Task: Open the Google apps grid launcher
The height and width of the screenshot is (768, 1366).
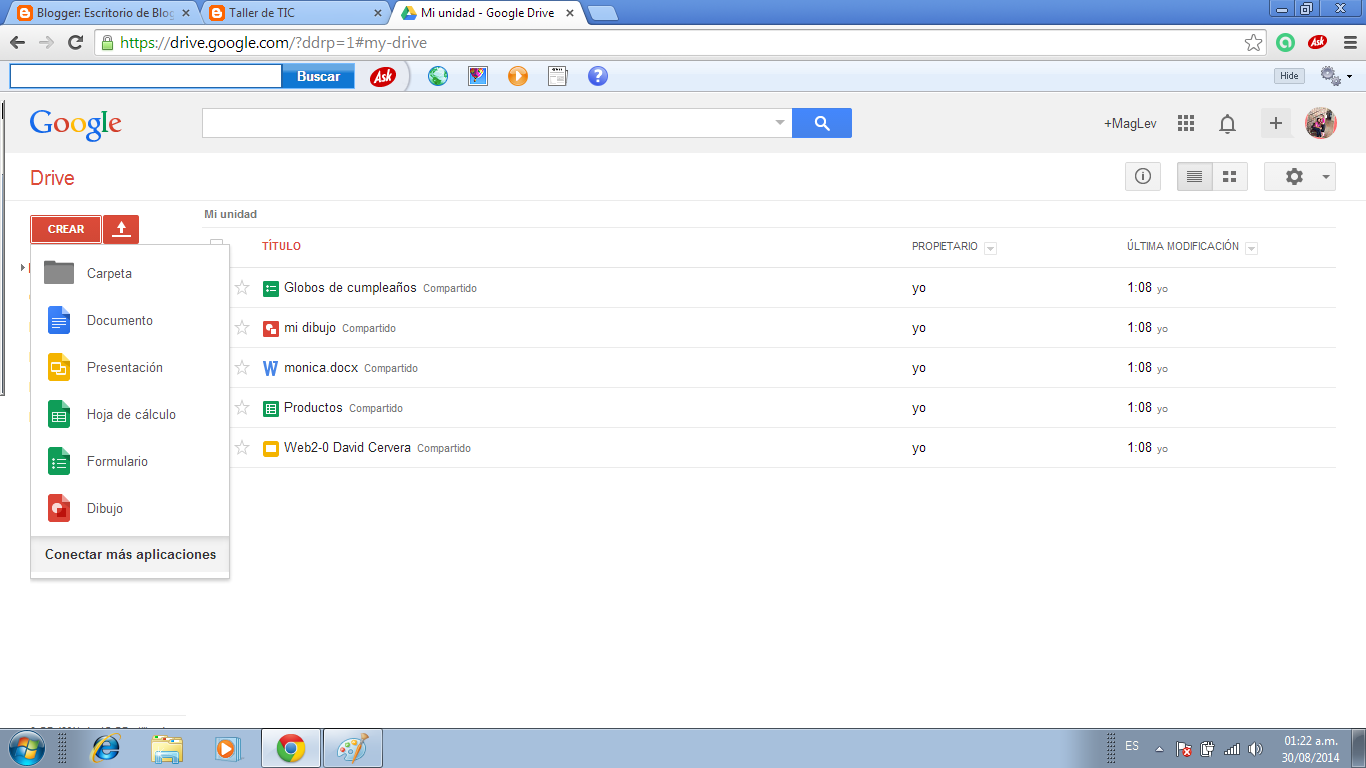Action: click(1185, 123)
